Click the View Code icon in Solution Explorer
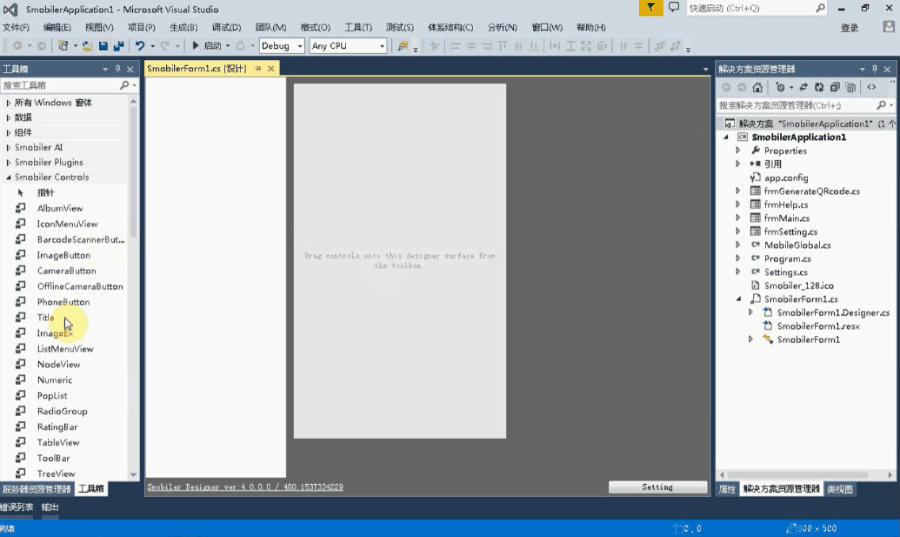 tap(871, 87)
